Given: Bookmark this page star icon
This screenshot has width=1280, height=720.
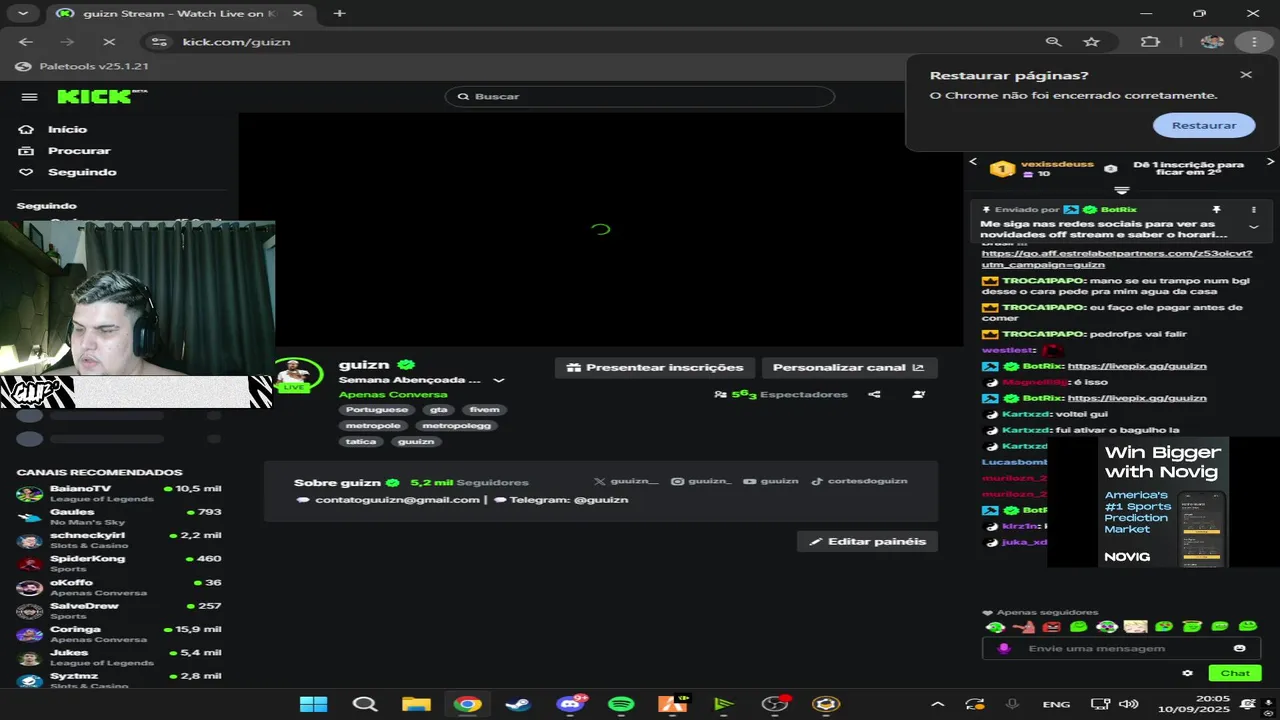Looking at the screenshot, I should (1091, 42).
